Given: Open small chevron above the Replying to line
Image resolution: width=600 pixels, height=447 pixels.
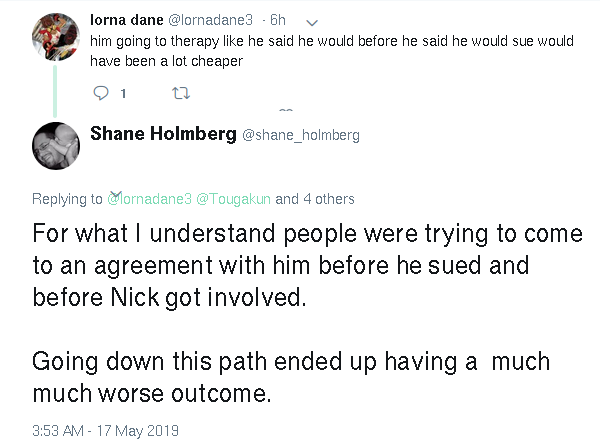Looking at the screenshot, I should click(116, 194).
